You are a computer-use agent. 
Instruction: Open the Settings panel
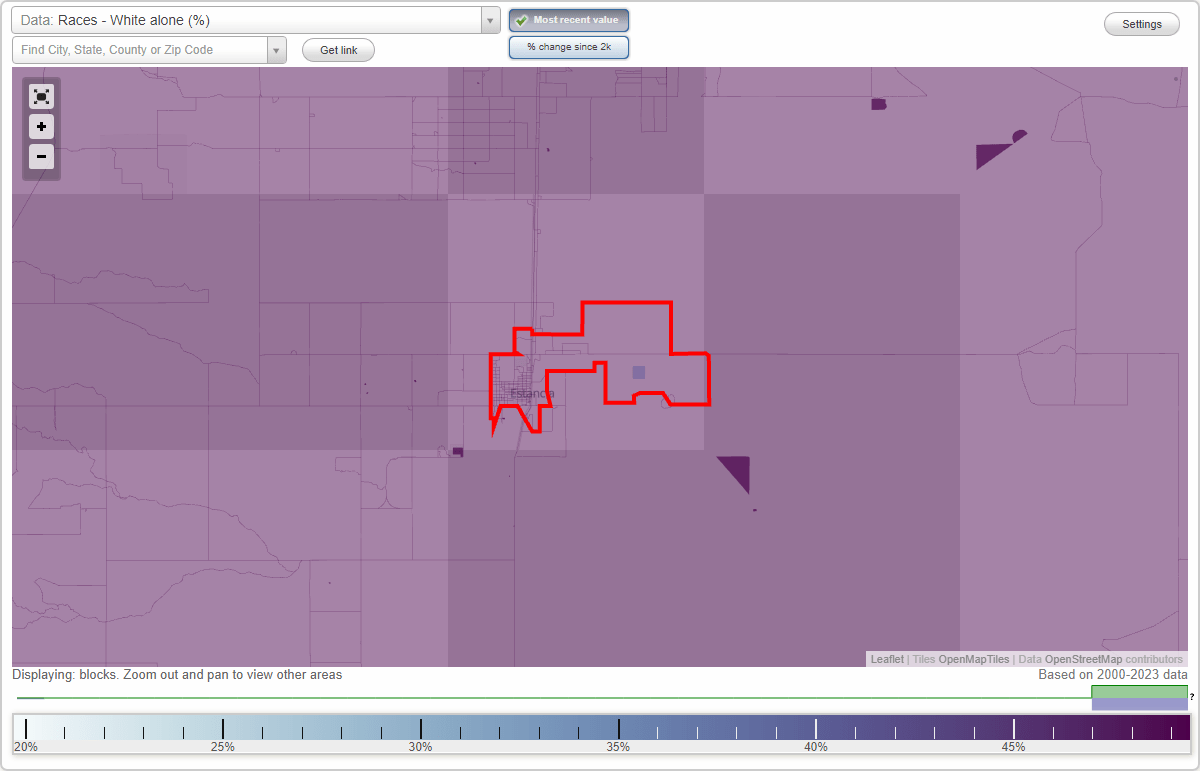(1141, 23)
